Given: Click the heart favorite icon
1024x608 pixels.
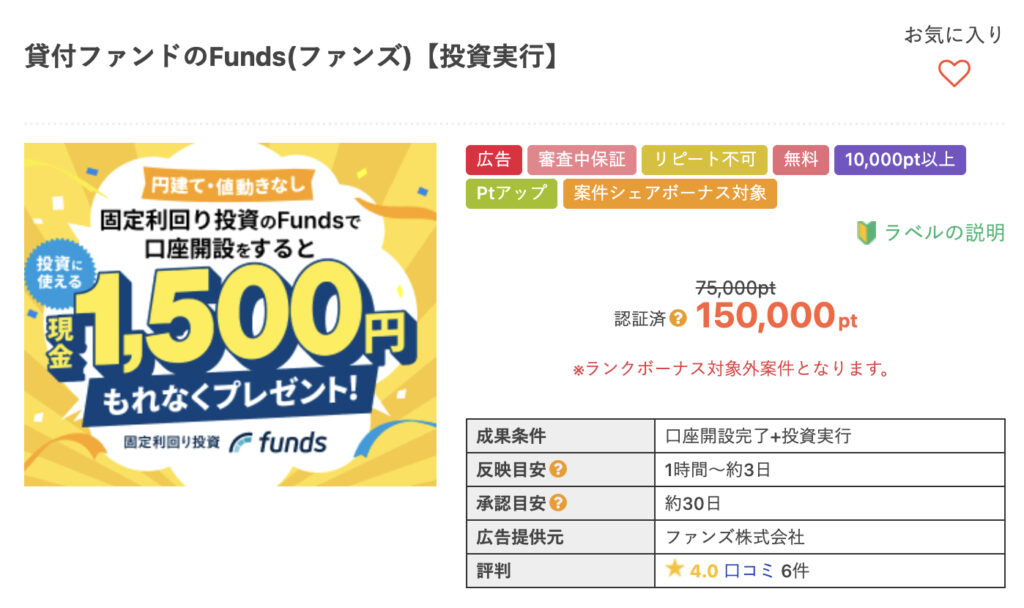Looking at the screenshot, I should click(954, 73).
